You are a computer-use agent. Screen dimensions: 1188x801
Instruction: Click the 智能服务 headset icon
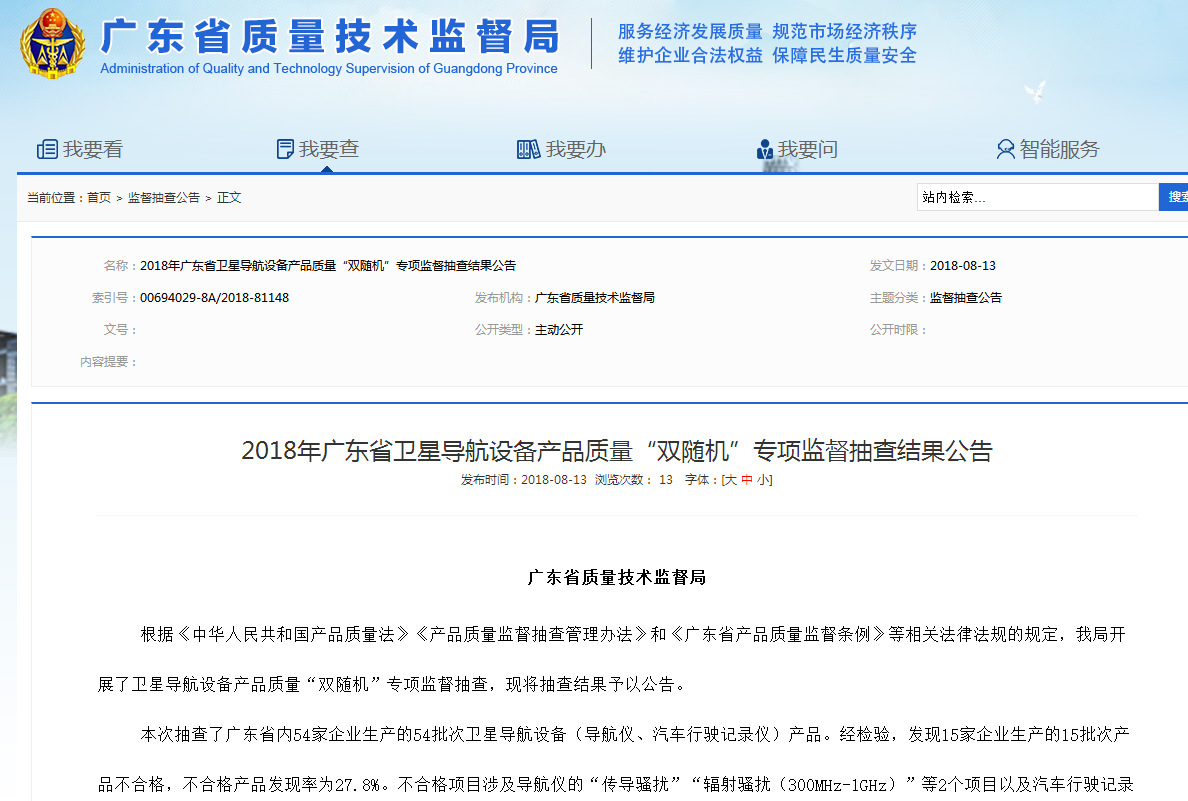point(1005,149)
